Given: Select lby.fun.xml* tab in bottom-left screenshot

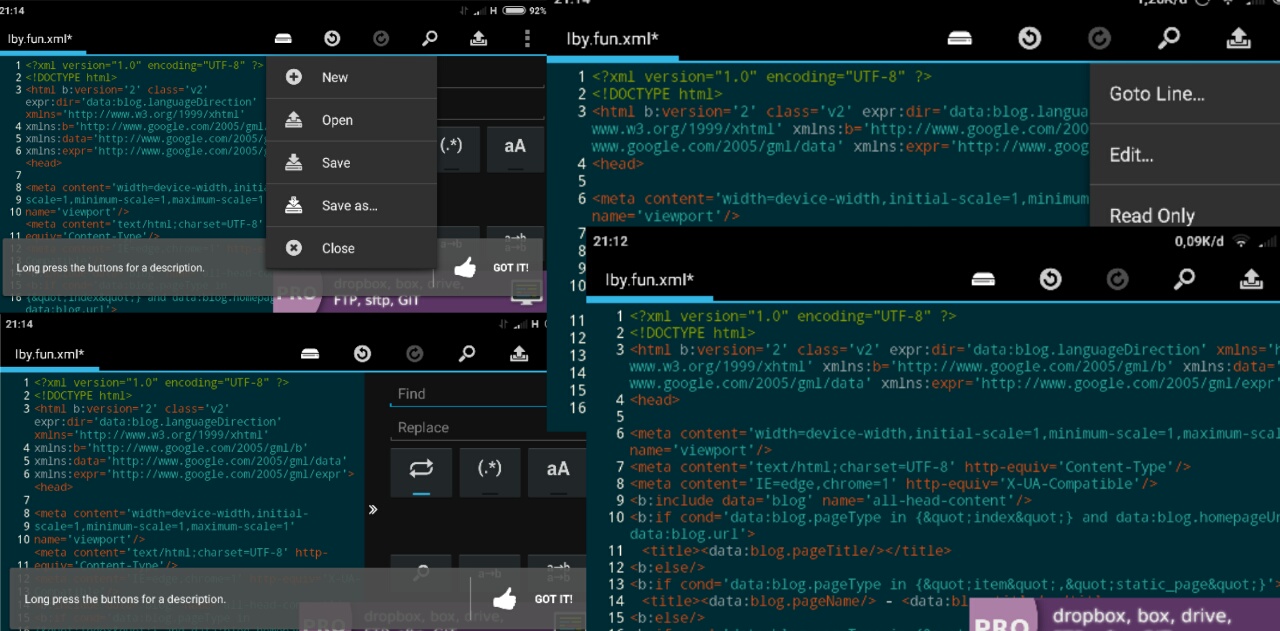Looking at the screenshot, I should pyautogui.click(x=50, y=354).
